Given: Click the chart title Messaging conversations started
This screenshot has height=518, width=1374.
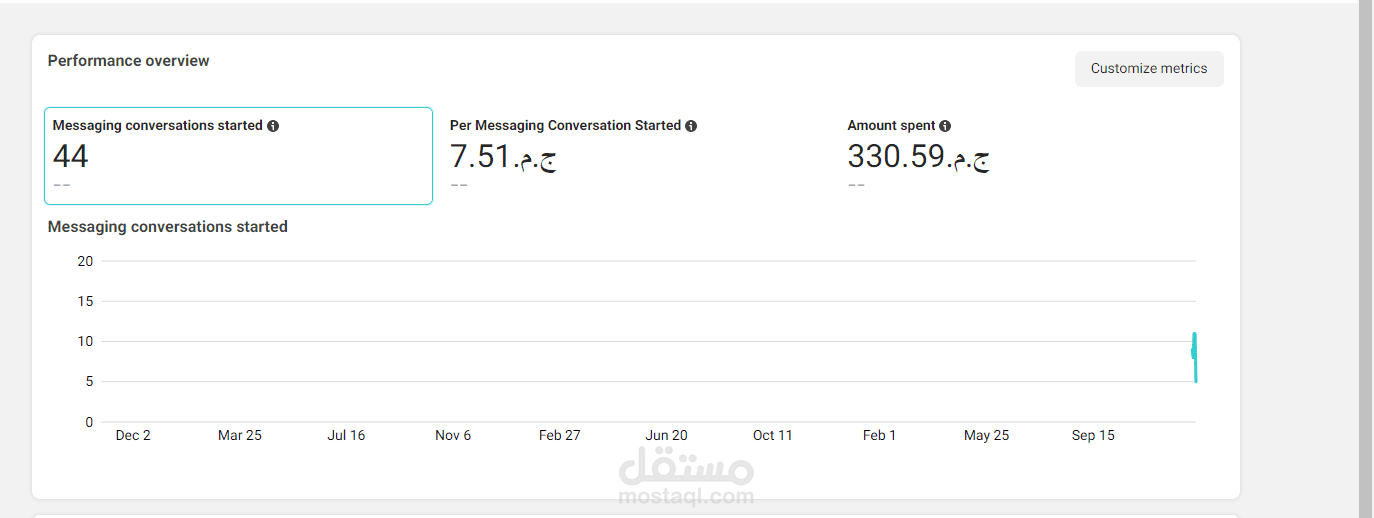Looking at the screenshot, I should click(x=168, y=227).
